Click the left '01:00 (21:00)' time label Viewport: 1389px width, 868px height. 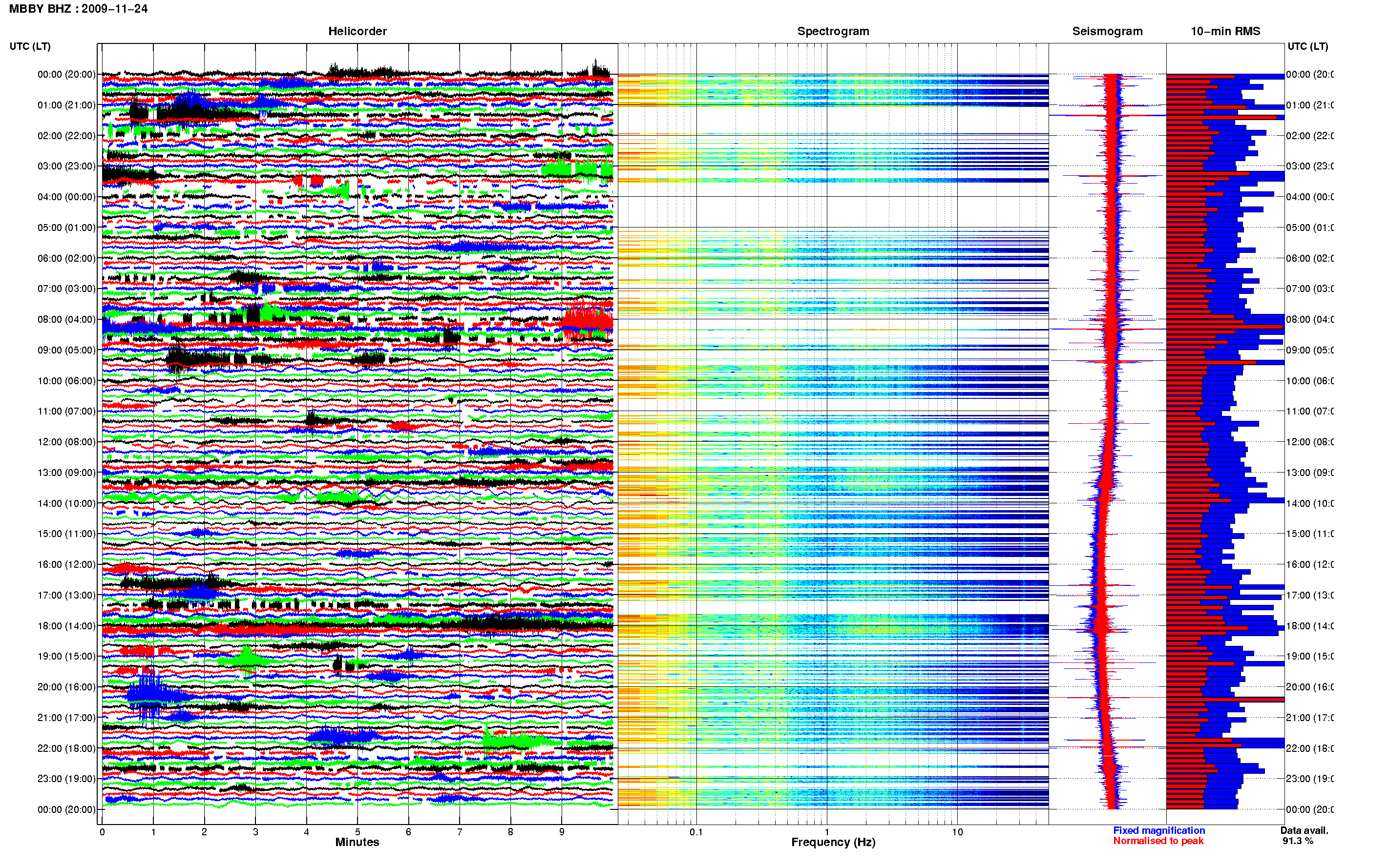(66, 105)
